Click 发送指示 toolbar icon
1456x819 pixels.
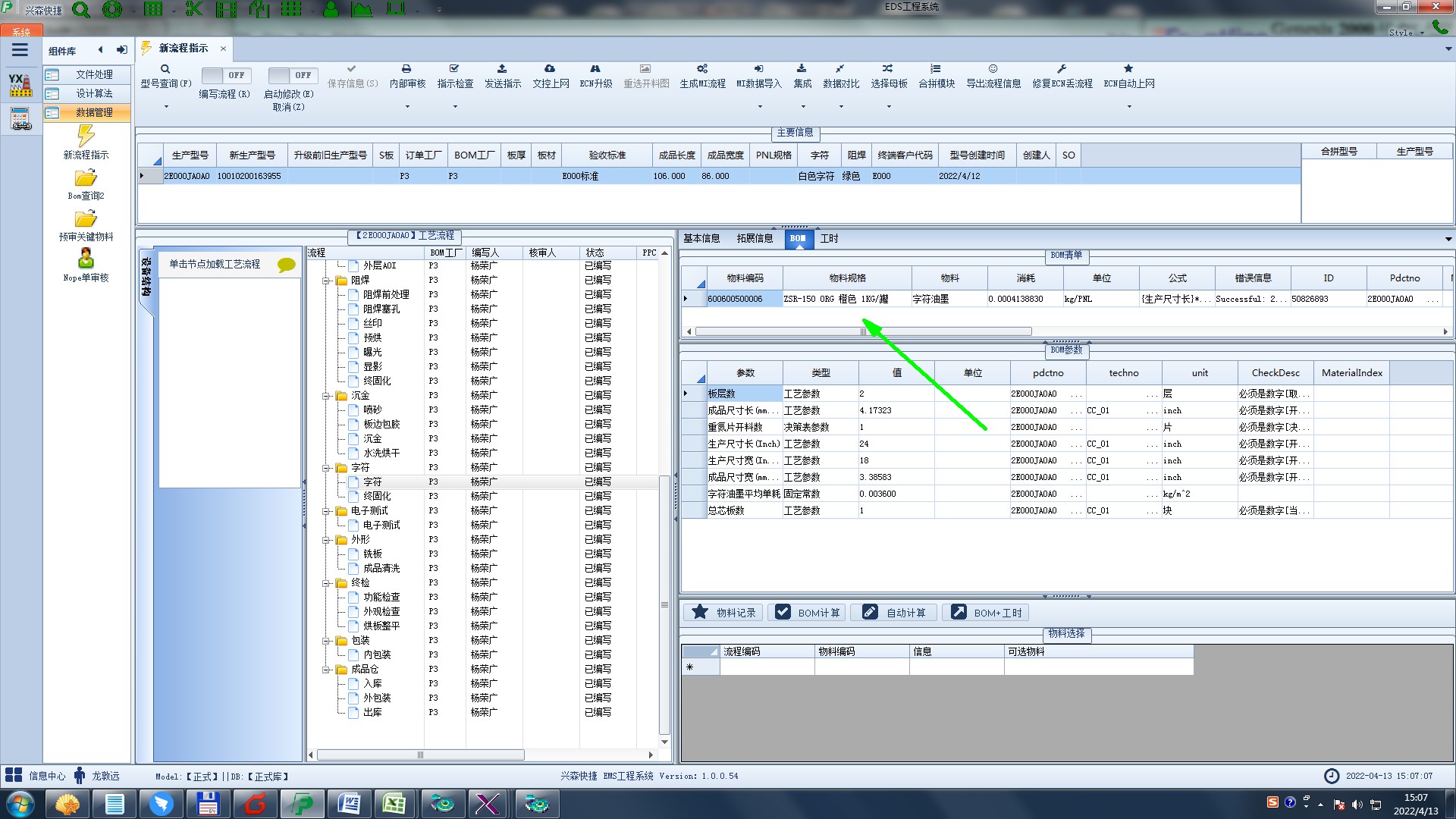pos(502,69)
